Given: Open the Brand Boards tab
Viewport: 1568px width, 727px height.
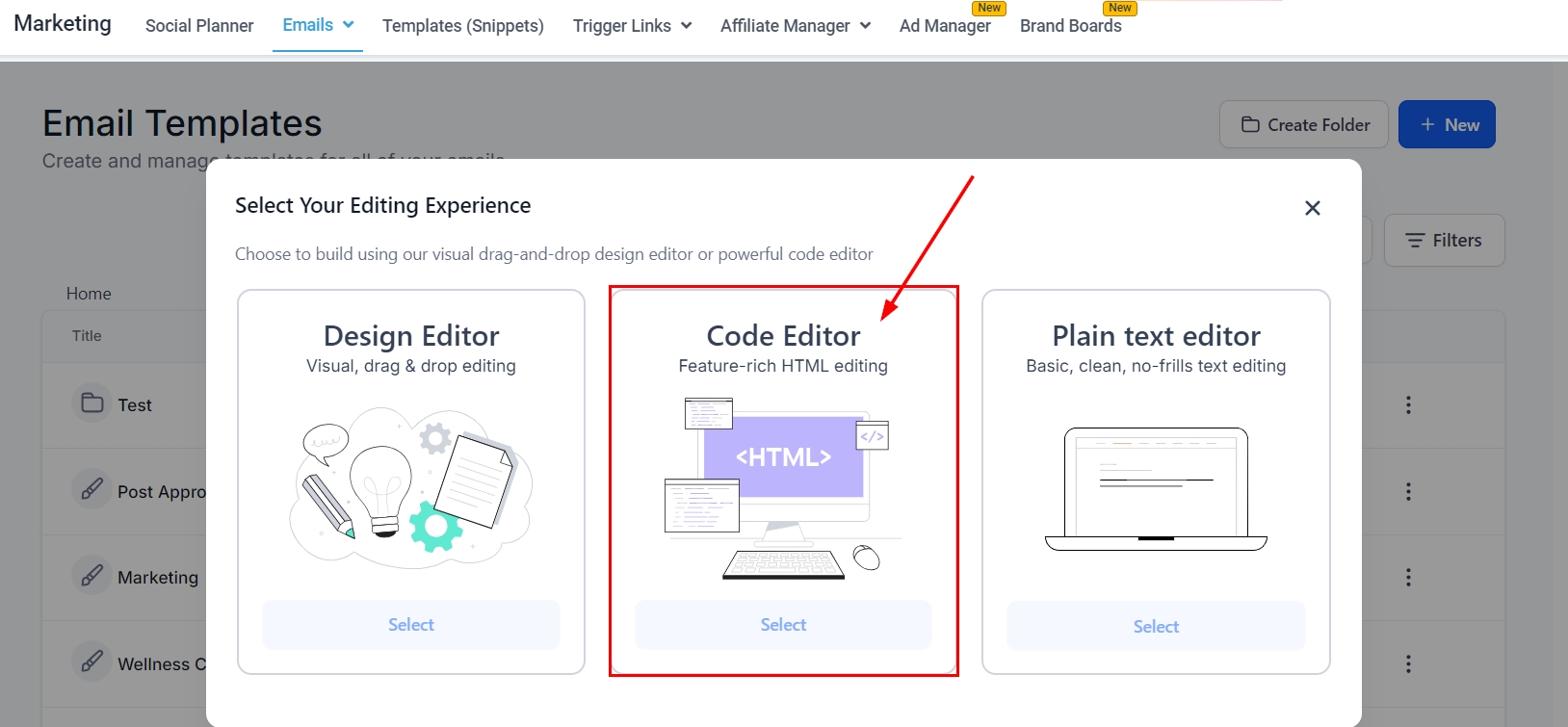Looking at the screenshot, I should pyautogui.click(x=1070, y=26).
